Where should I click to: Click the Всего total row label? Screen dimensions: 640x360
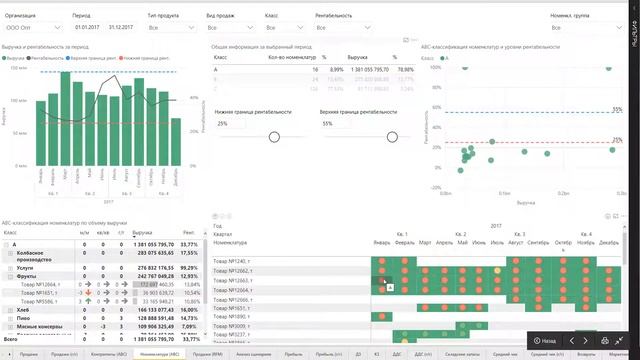point(11,339)
